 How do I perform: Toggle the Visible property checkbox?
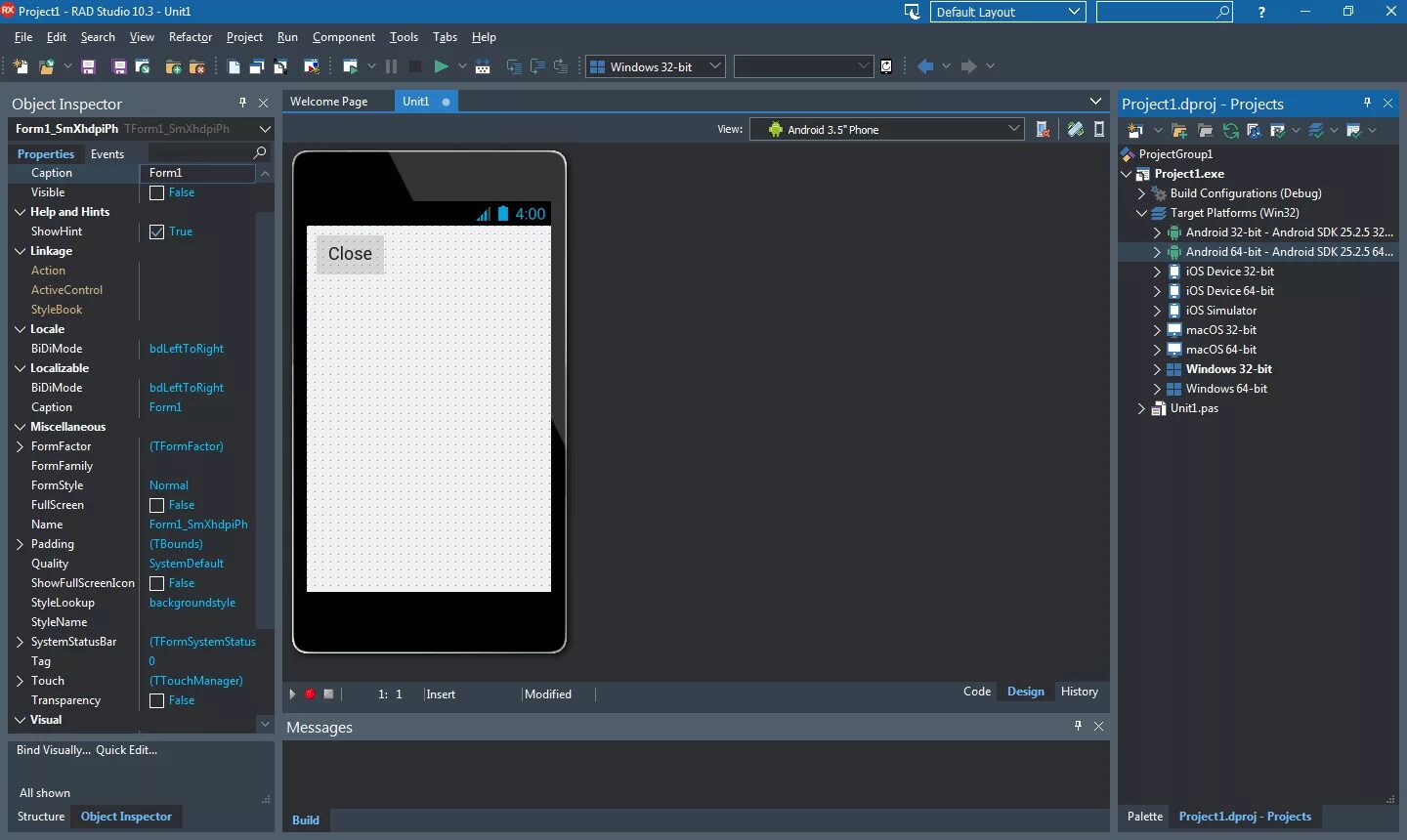pos(156,193)
